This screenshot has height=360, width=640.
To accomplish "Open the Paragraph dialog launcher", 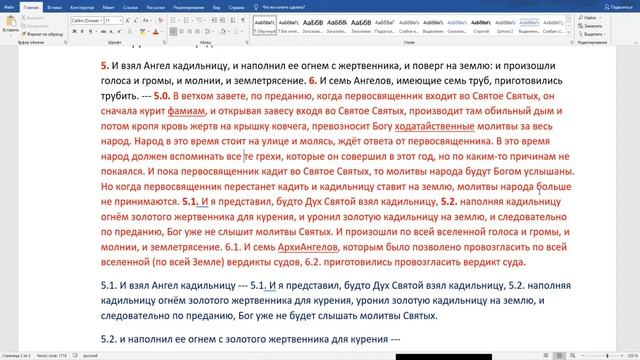I will pos(247,42).
